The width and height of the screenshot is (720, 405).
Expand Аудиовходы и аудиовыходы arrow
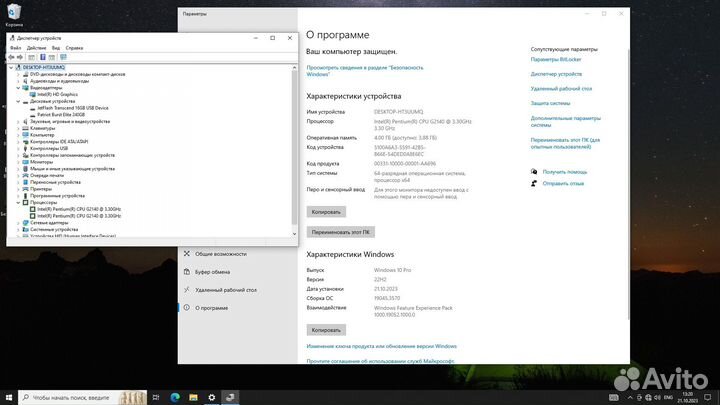(18, 81)
